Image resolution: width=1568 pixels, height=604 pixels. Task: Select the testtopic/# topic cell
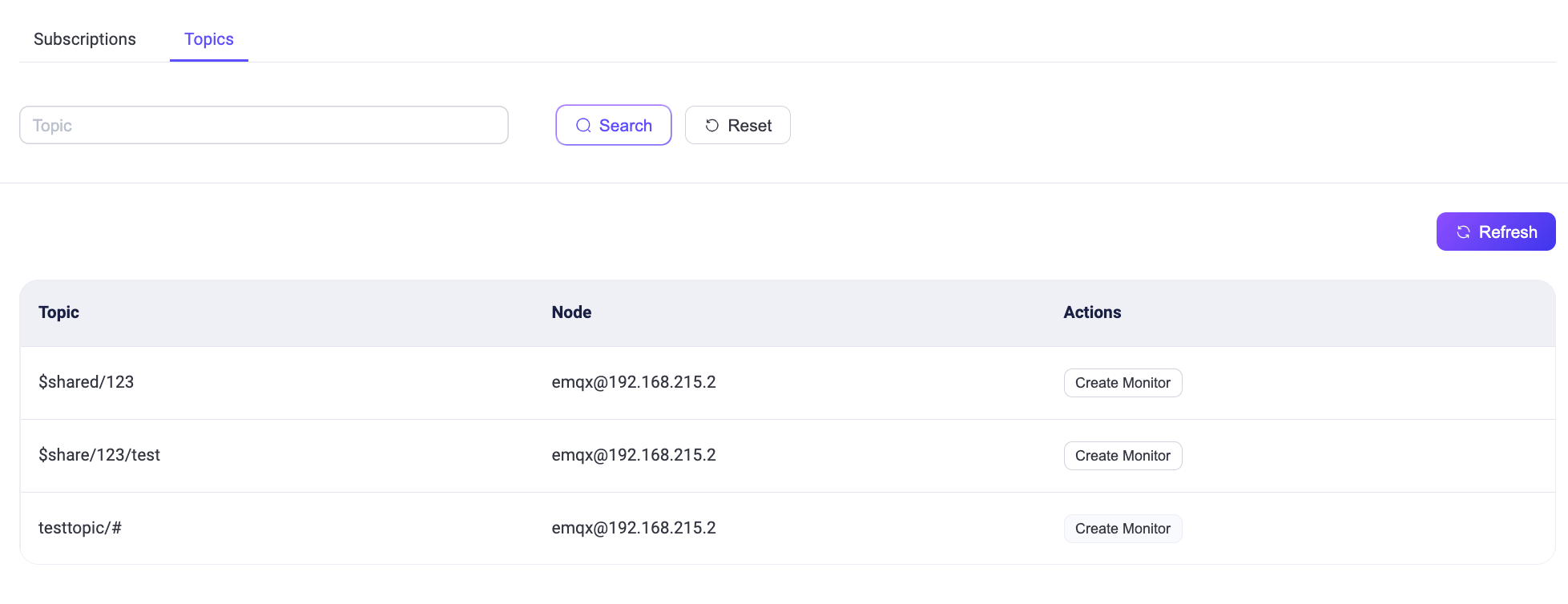(80, 528)
